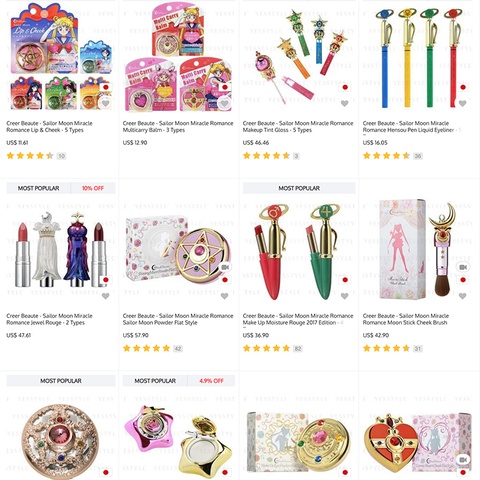Open the Jewel Rouge lipsticks product image

click(x=59, y=250)
